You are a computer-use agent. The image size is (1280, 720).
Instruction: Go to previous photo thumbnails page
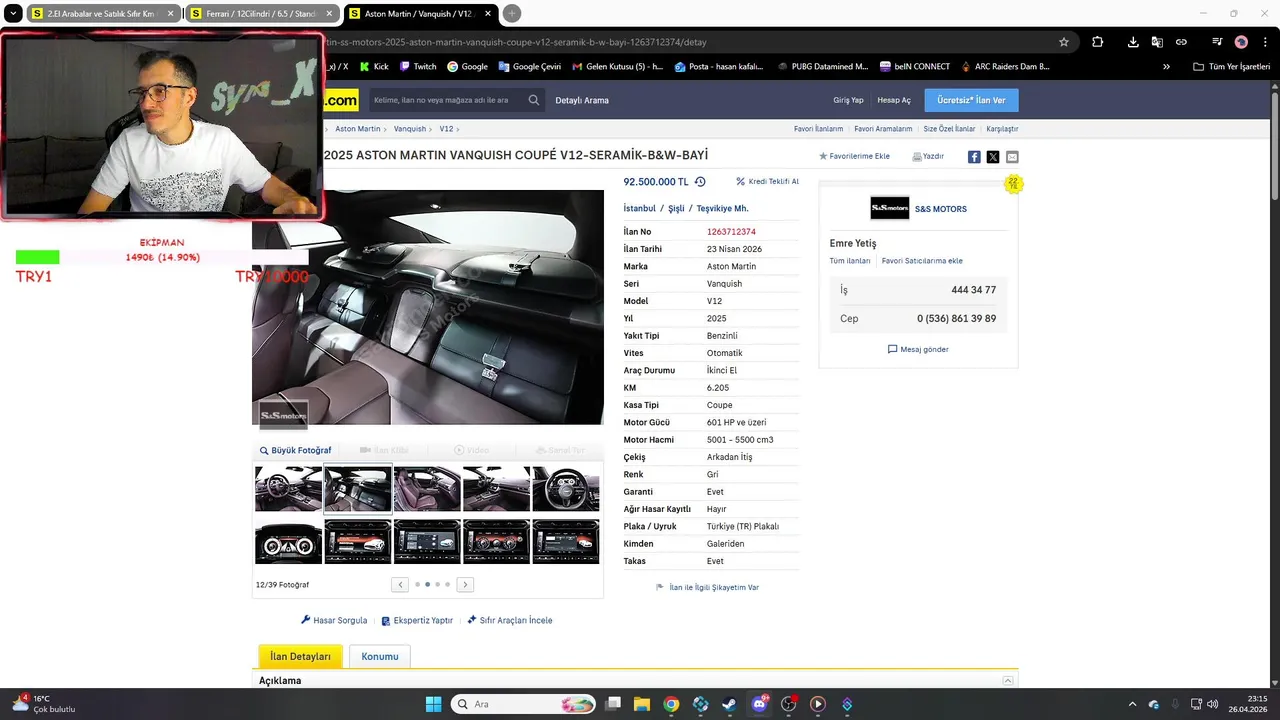(x=399, y=584)
